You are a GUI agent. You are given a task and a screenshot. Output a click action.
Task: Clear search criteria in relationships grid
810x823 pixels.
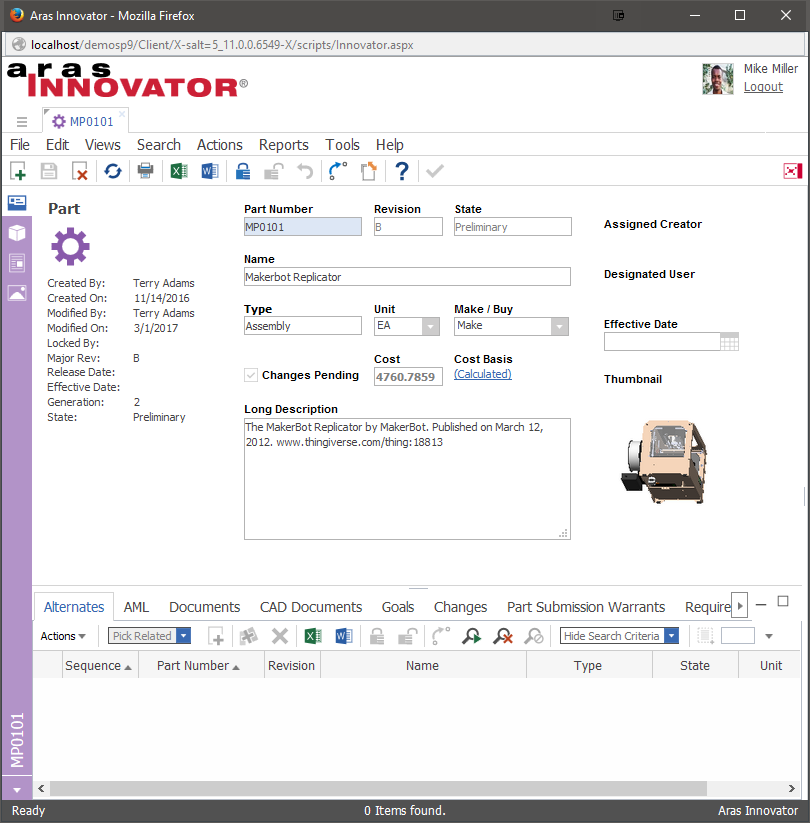click(502, 636)
